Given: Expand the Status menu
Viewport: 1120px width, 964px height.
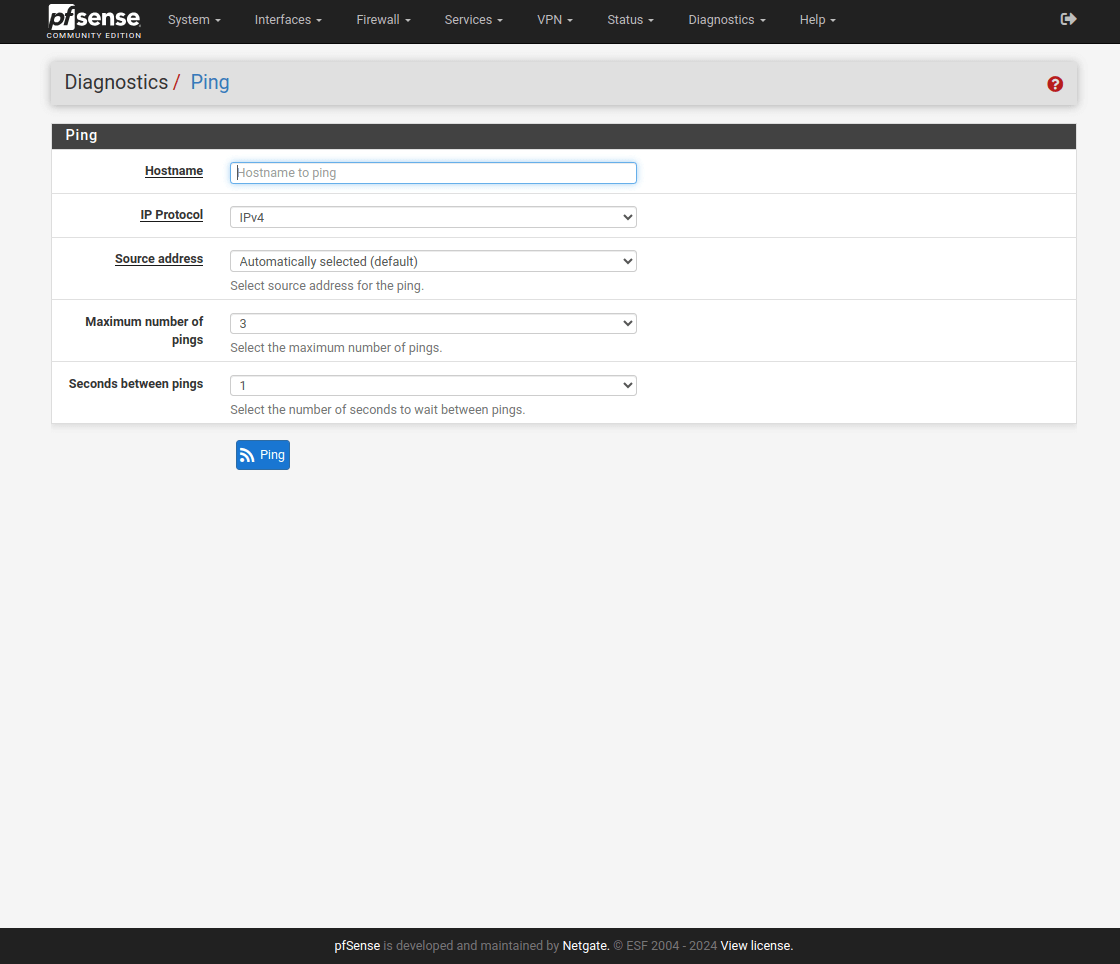Looking at the screenshot, I should [630, 20].
